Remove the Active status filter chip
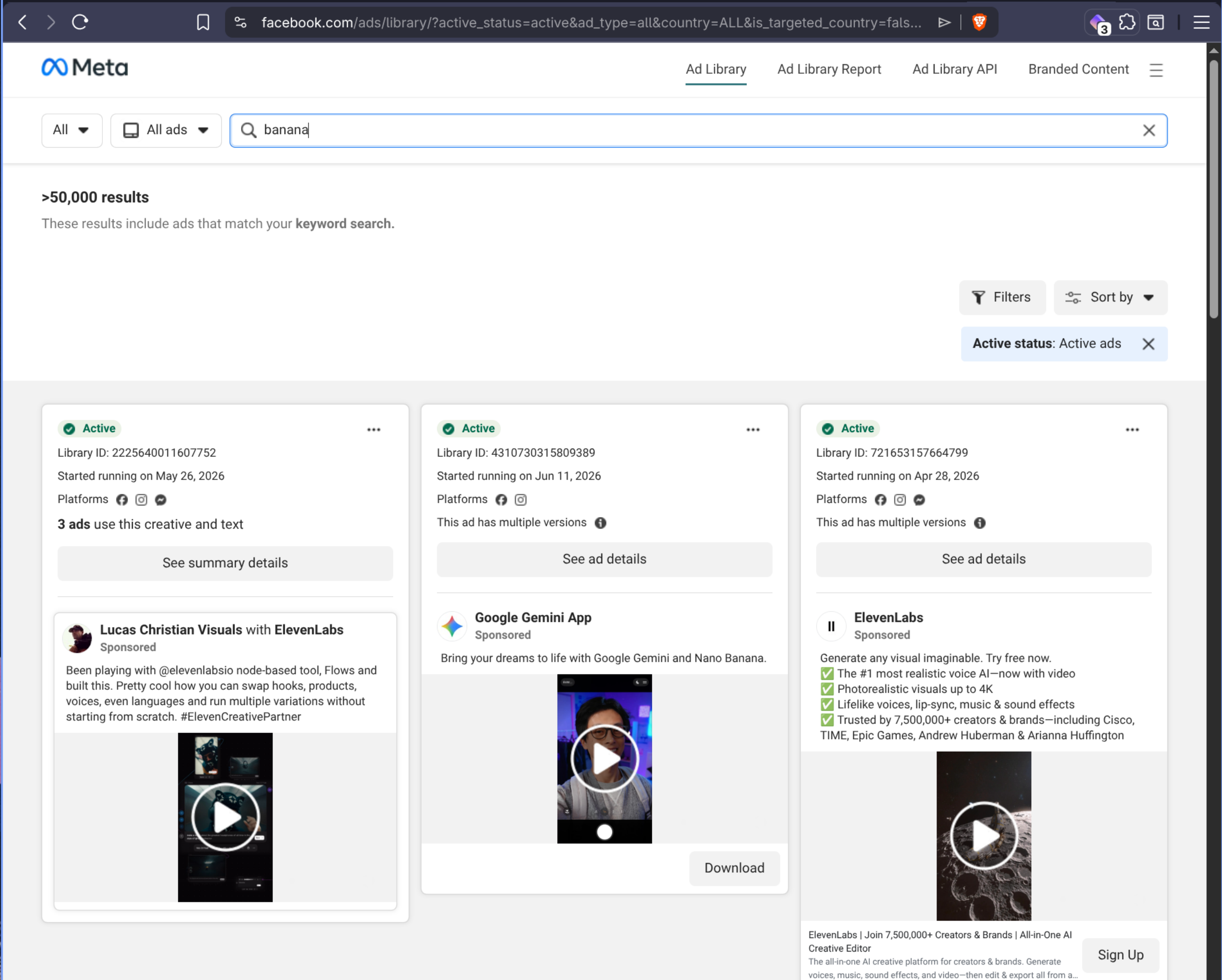Screen dimensions: 1222x980 1148,344
